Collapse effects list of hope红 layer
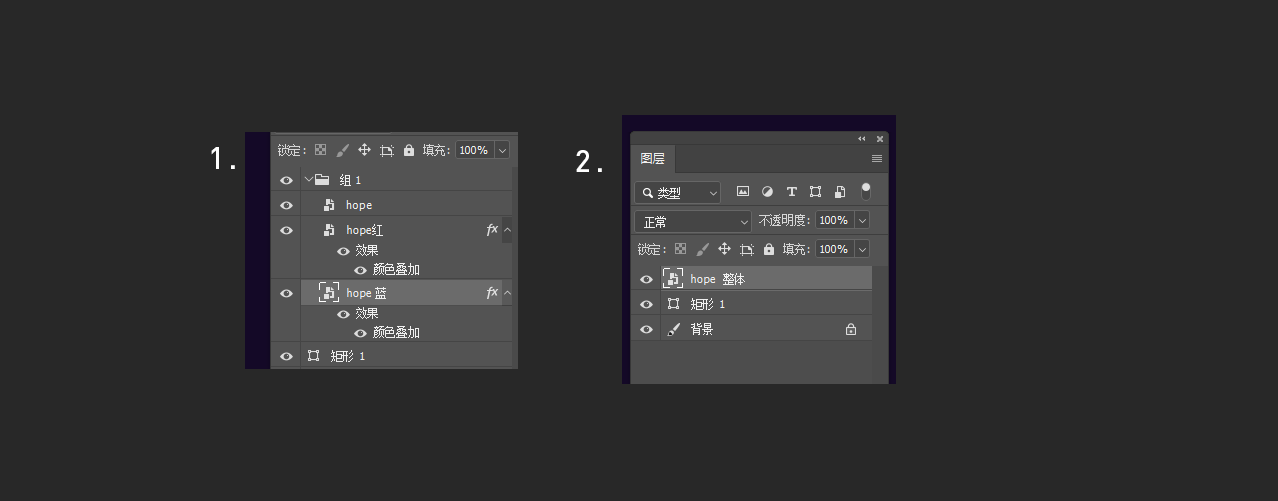Image resolution: width=1278 pixels, height=501 pixels. point(507,230)
